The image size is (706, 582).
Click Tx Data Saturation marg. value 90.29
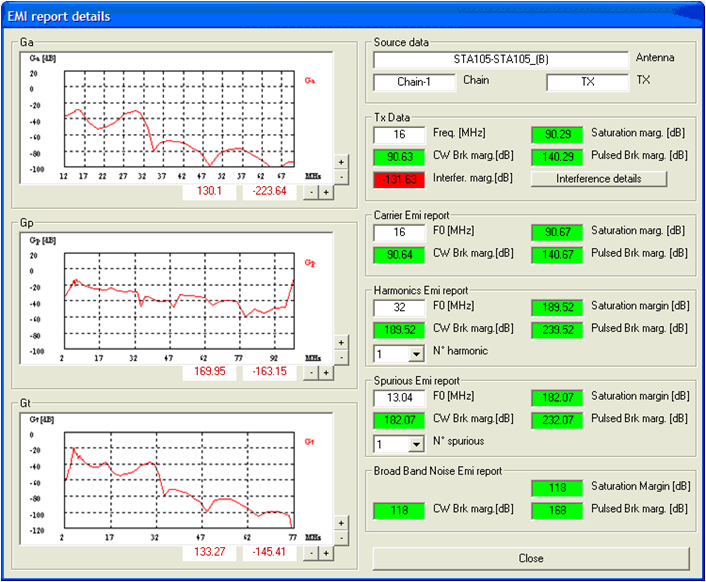point(557,135)
